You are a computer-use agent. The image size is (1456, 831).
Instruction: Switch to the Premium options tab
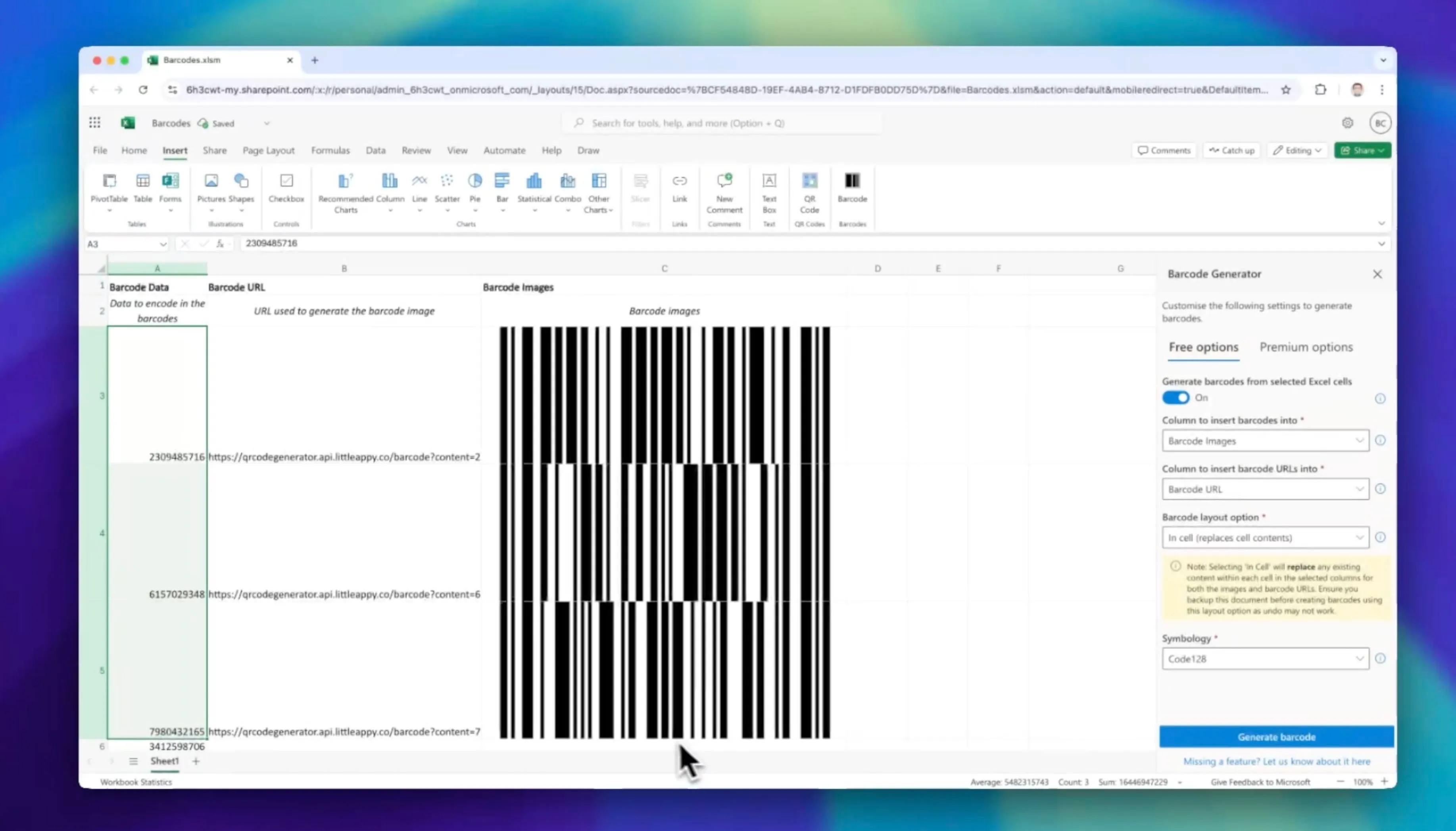pyautogui.click(x=1306, y=346)
